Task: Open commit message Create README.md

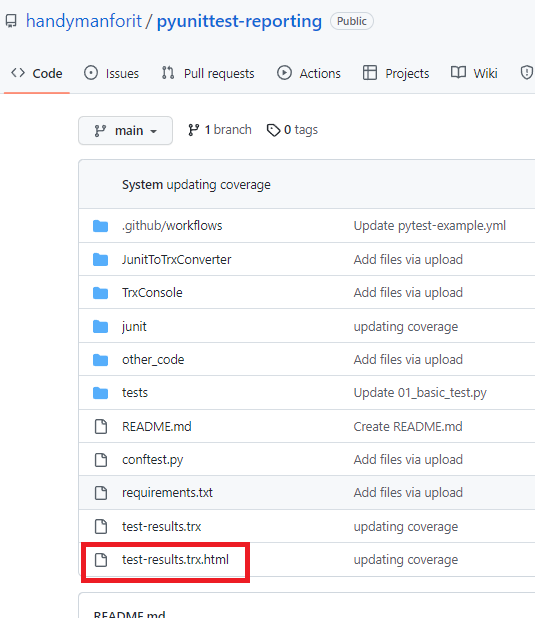Action: (408, 426)
